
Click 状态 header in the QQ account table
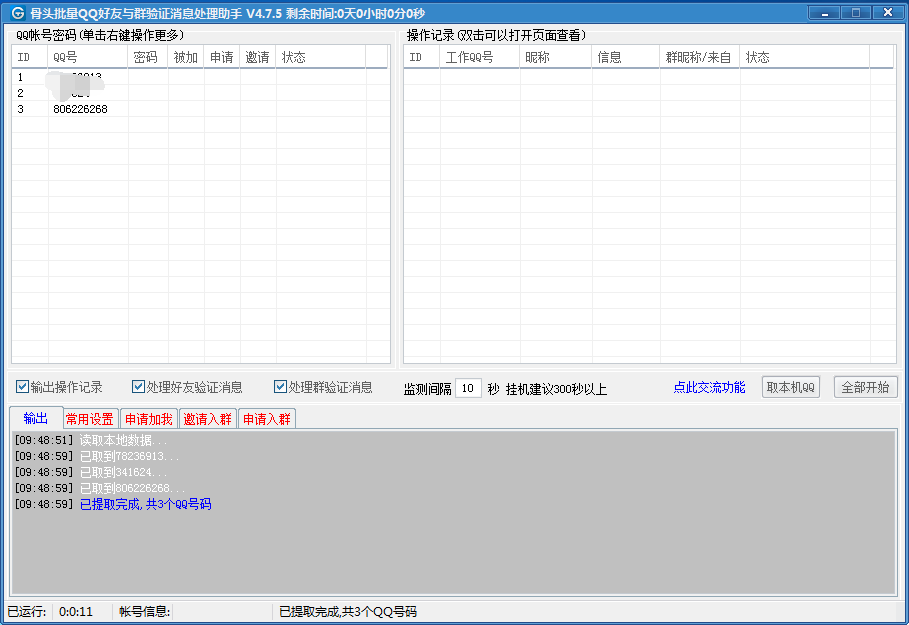pos(321,57)
